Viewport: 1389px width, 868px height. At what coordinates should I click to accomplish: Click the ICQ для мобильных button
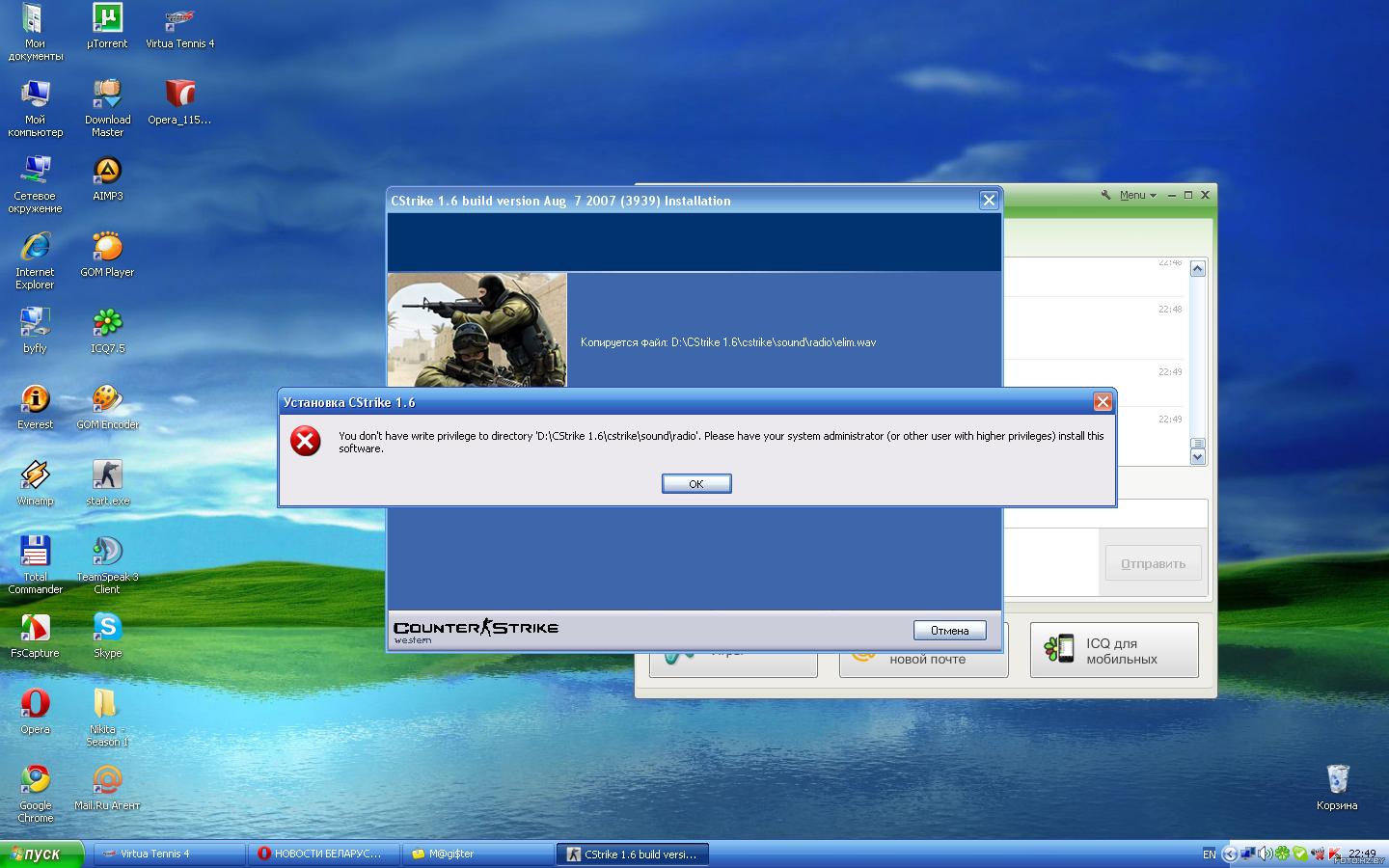(x=1114, y=650)
